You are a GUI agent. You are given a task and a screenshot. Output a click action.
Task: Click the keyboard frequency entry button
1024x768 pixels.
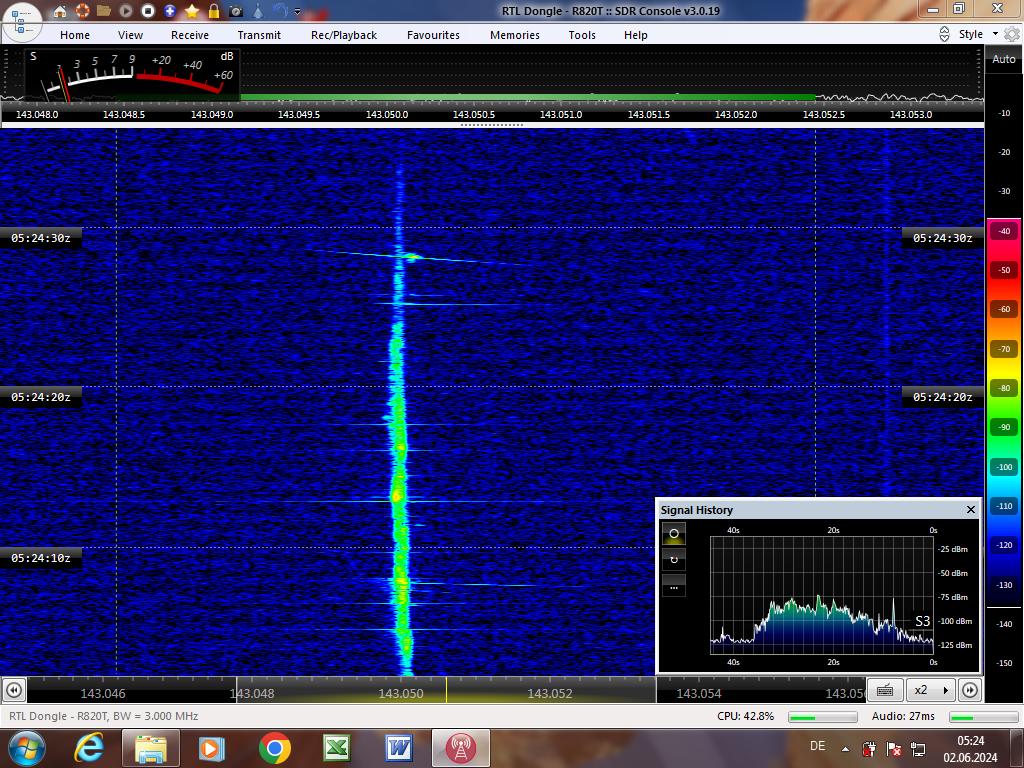[885, 690]
